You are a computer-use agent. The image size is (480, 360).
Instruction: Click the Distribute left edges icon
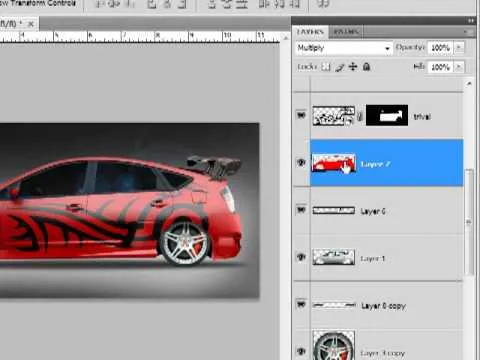click(x=264, y=3)
